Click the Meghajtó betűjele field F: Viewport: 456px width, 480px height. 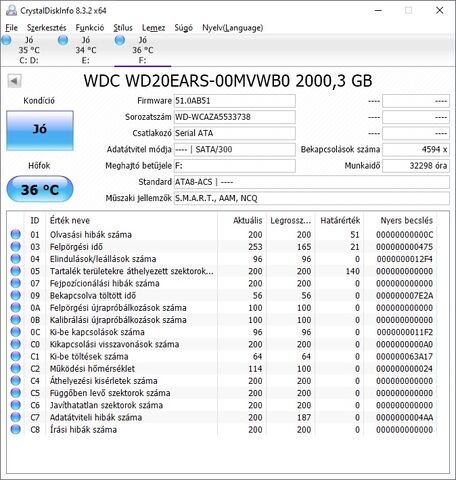click(x=235, y=166)
